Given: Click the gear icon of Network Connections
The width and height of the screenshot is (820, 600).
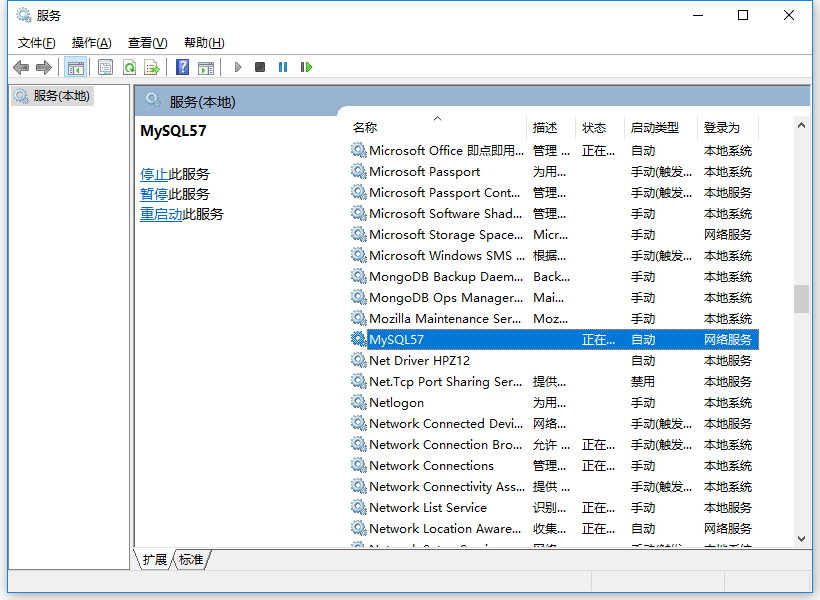Looking at the screenshot, I should 358,465.
